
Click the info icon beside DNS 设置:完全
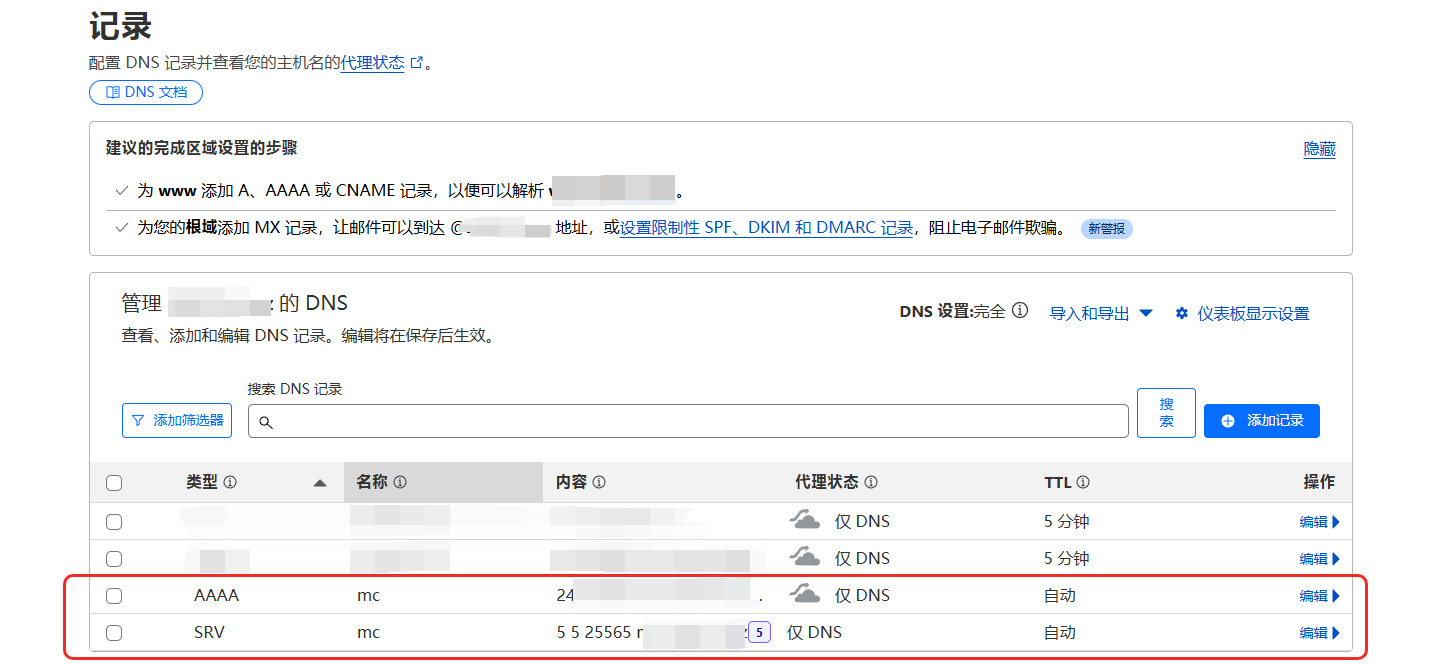[x=1020, y=311]
